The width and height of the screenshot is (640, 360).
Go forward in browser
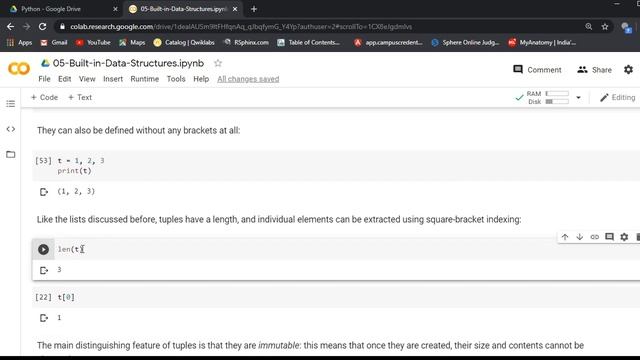(27, 27)
